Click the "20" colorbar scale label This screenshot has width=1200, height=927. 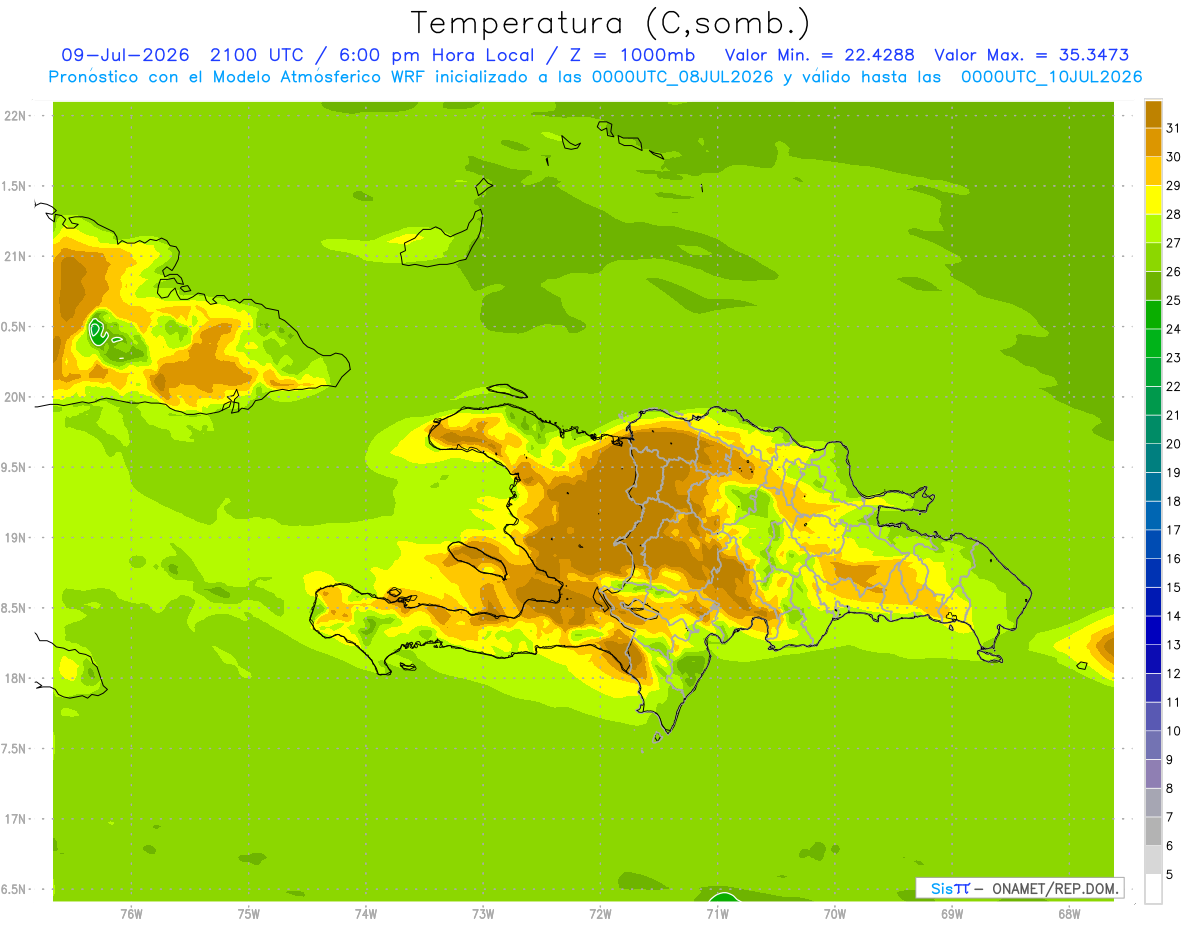click(1173, 444)
